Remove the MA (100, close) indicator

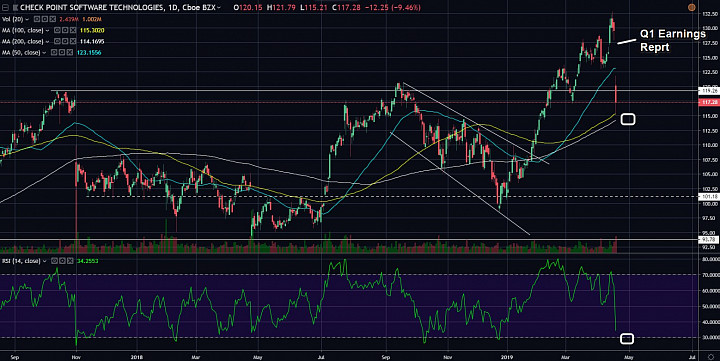coord(73,30)
